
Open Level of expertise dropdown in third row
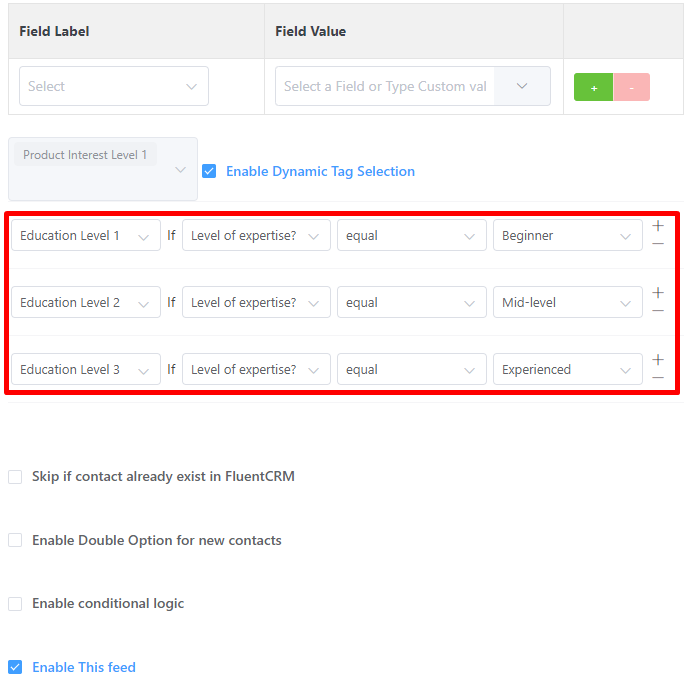[255, 370]
